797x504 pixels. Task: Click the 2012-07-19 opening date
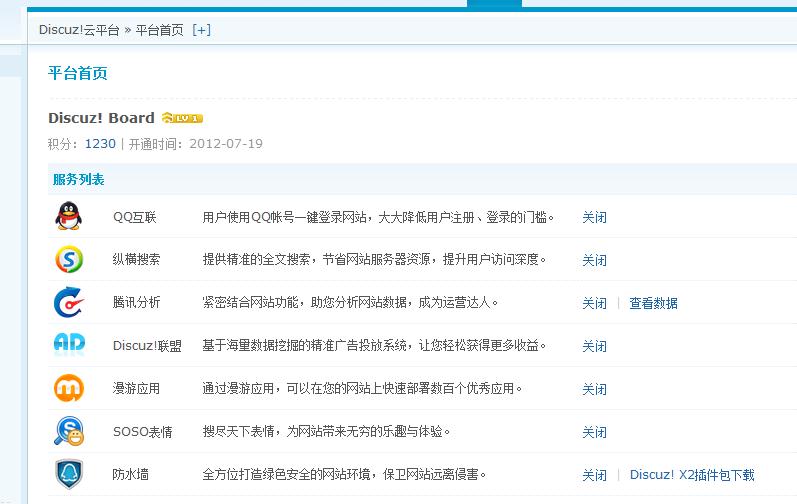[226, 144]
